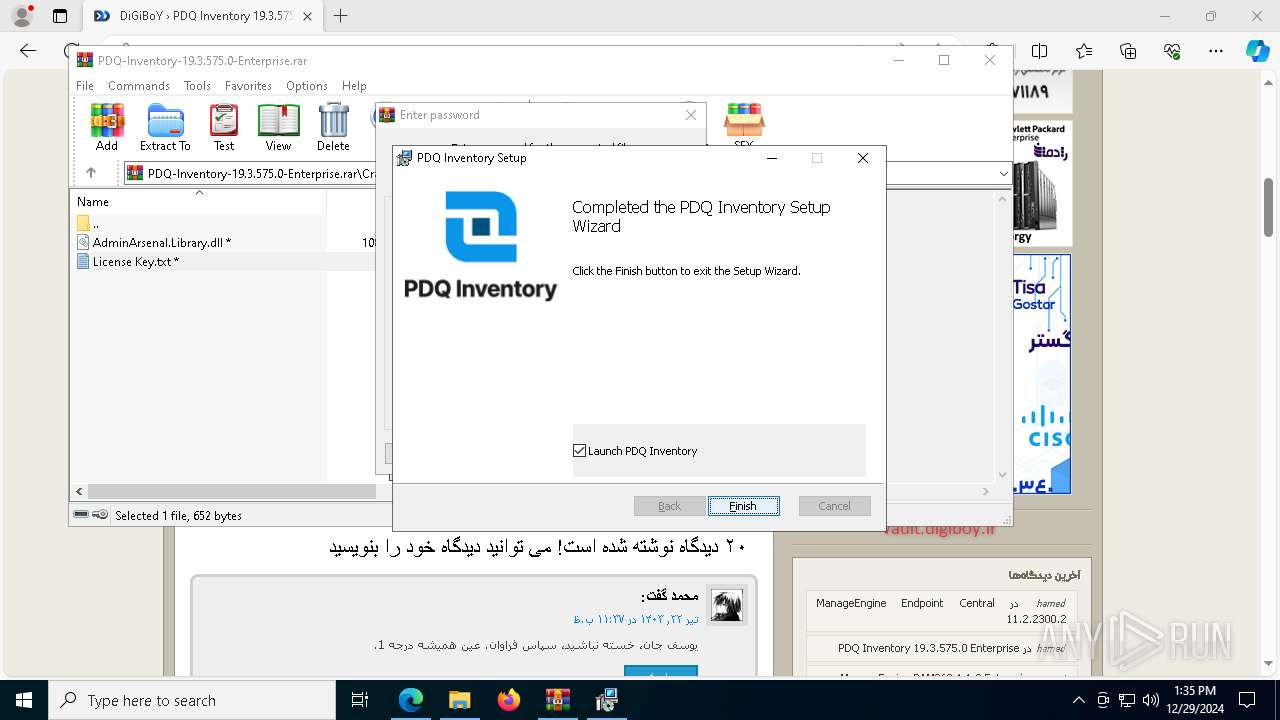Click Back in PDQ Inventory Setup
Viewport: 1280px width, 720px height.
point(669,506)
